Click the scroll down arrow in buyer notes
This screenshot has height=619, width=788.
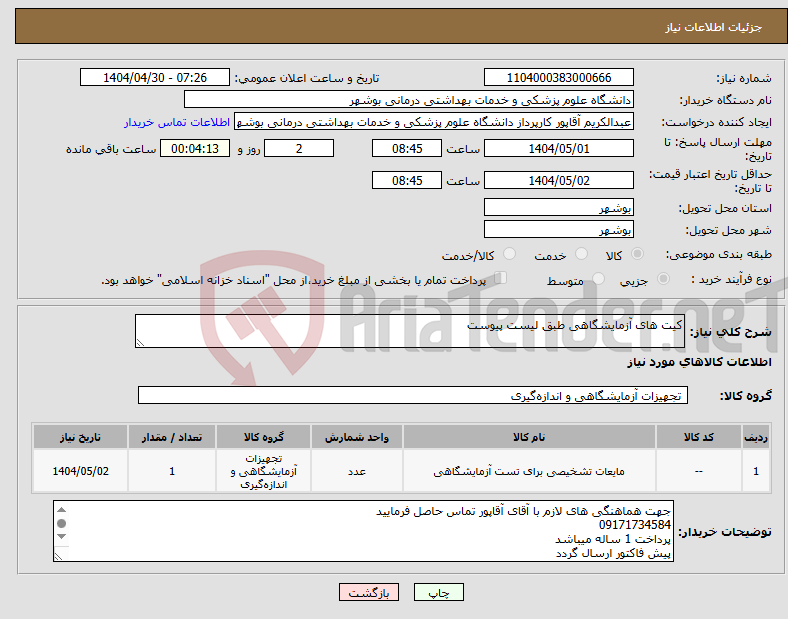62,537
